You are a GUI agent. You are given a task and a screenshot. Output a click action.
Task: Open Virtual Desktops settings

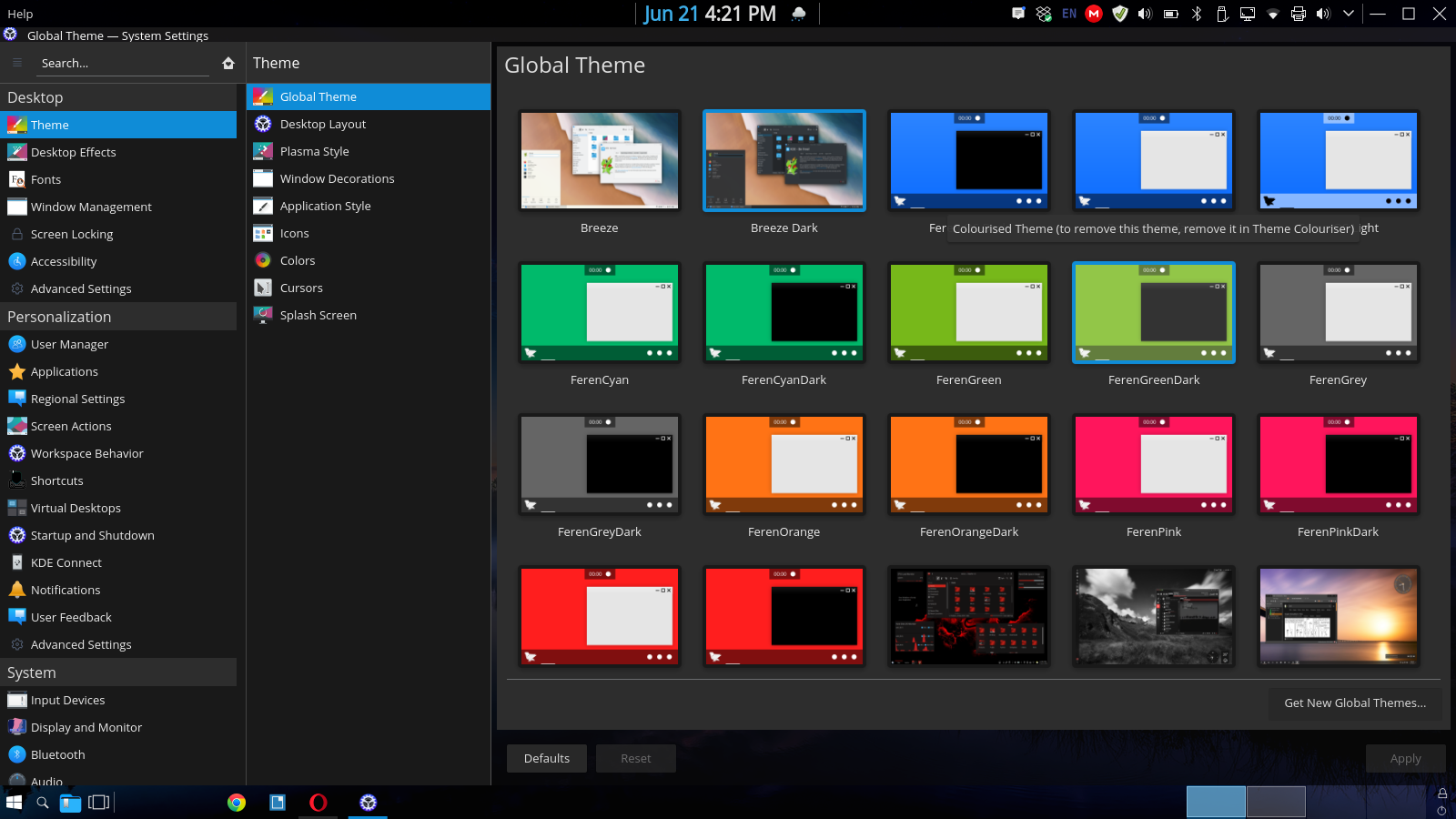pyautogui.click(x=118, y=508)
